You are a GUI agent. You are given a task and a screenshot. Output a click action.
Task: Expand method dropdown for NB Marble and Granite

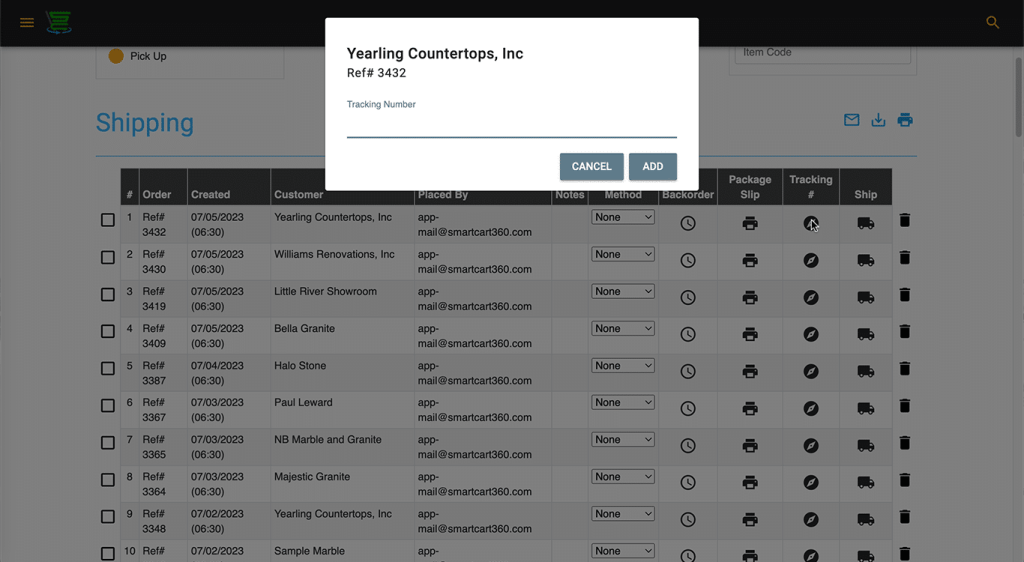(622, 439)
